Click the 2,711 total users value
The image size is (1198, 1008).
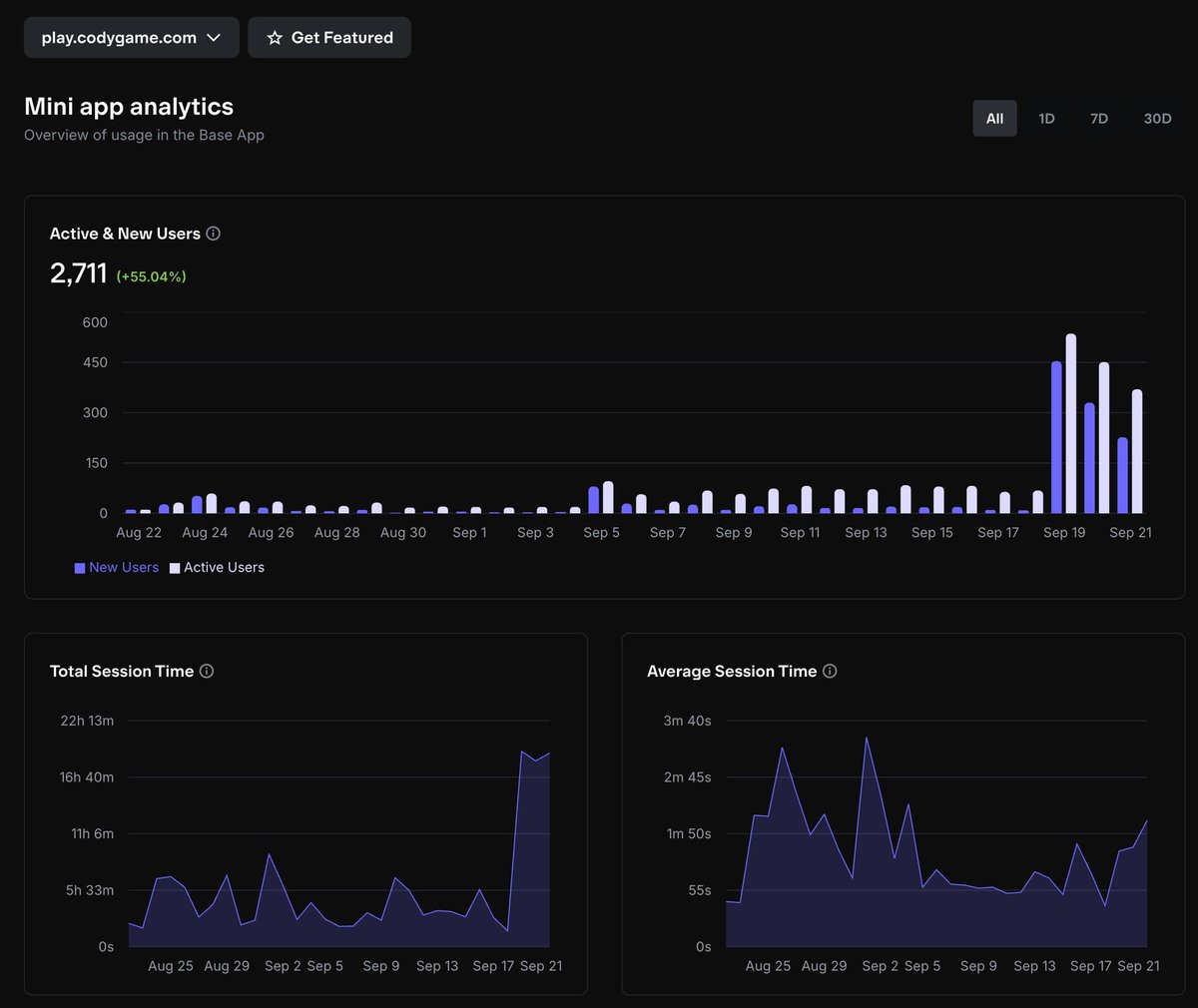pos(78,272)
